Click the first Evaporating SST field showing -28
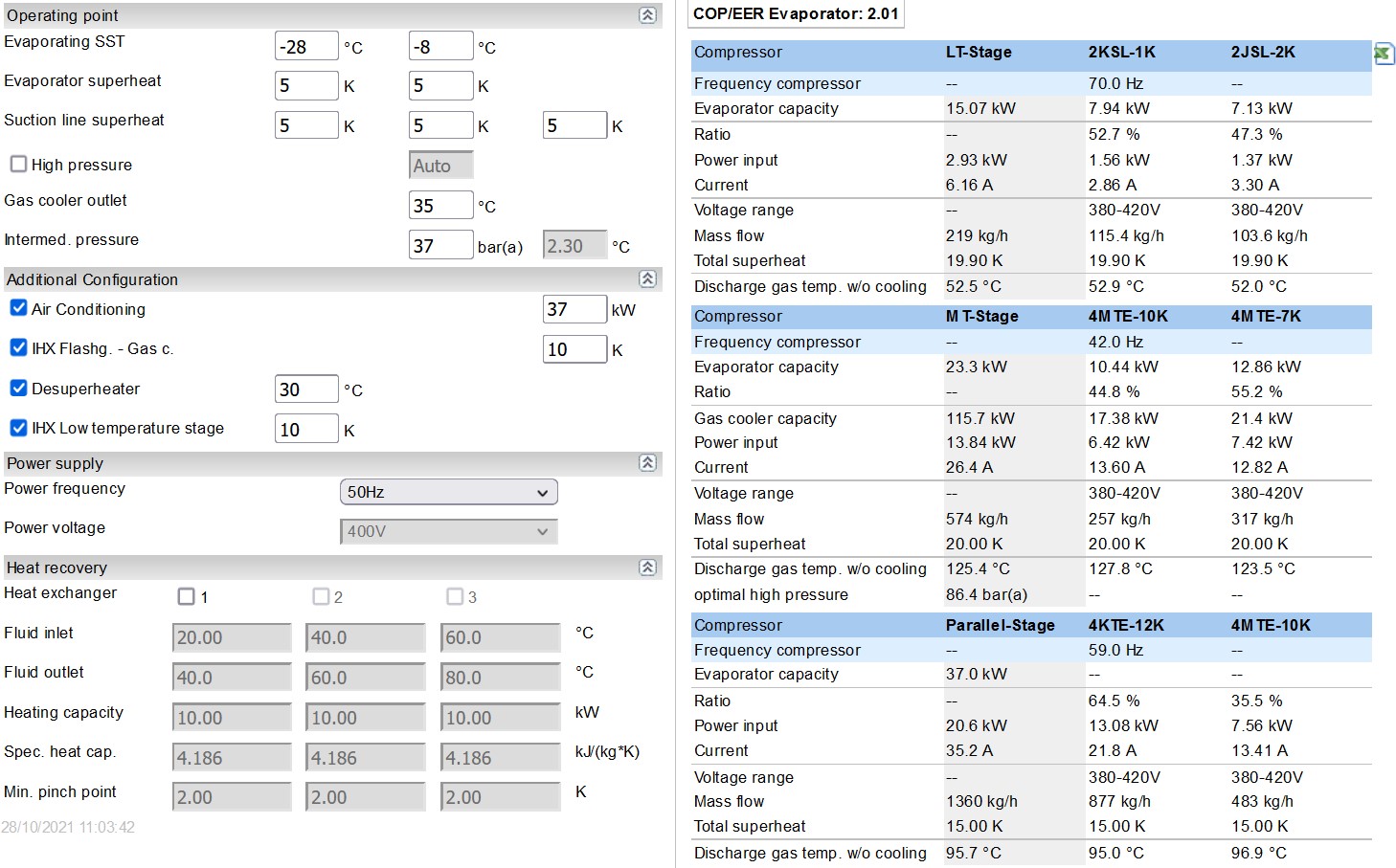Viewport: 1396px width, 868px height. click(306, 47)
